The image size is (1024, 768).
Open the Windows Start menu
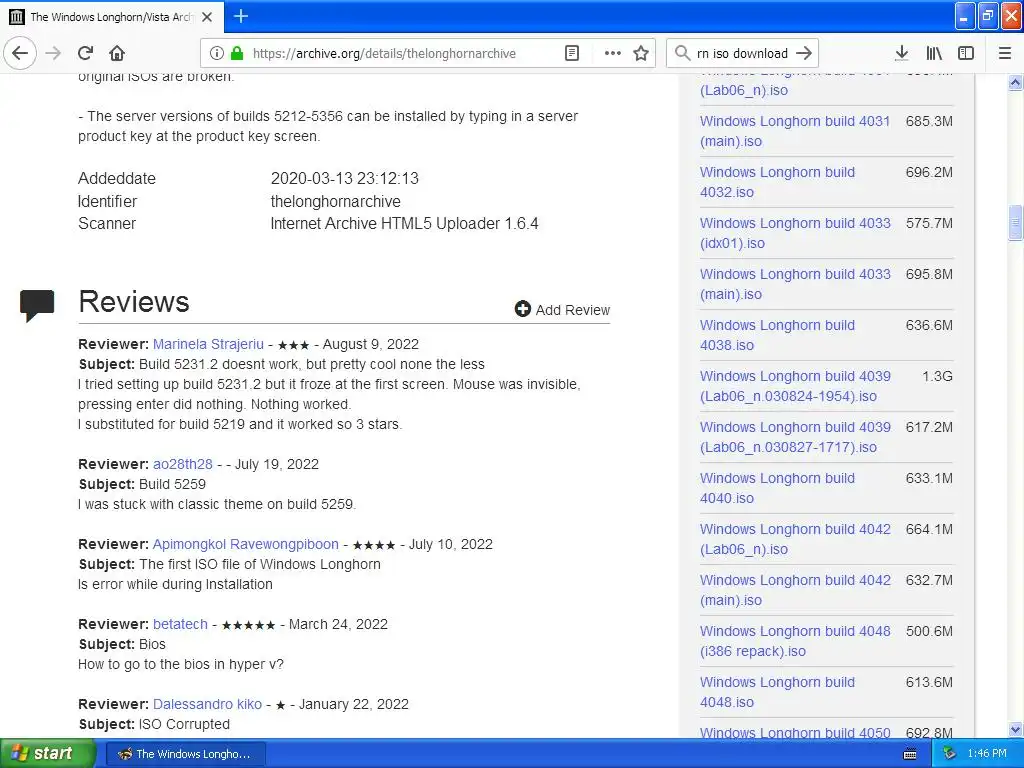click(x=47, y=753)
